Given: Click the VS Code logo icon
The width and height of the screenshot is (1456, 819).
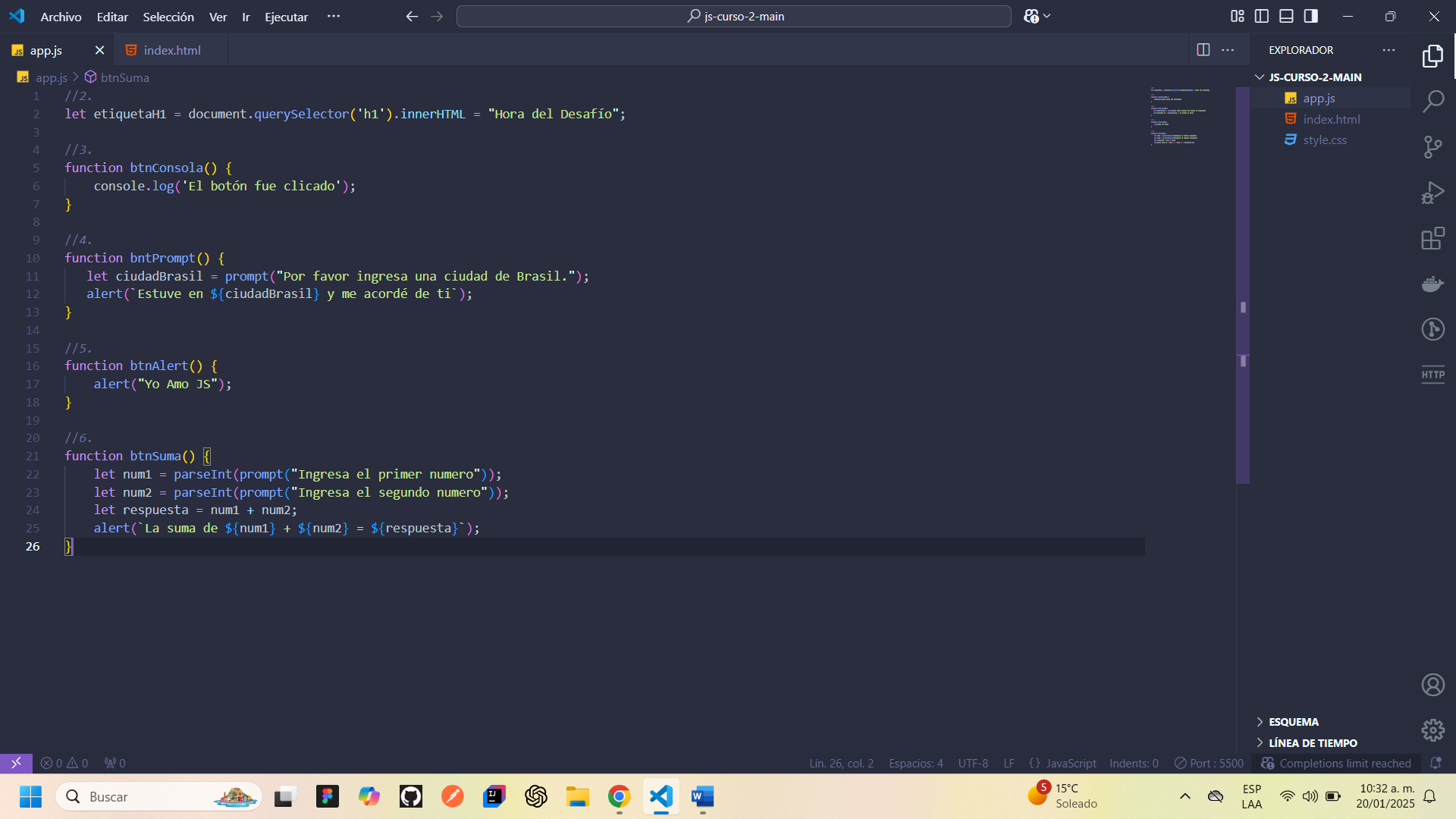Looking at the screenshot, I should (x=17, y=16).
